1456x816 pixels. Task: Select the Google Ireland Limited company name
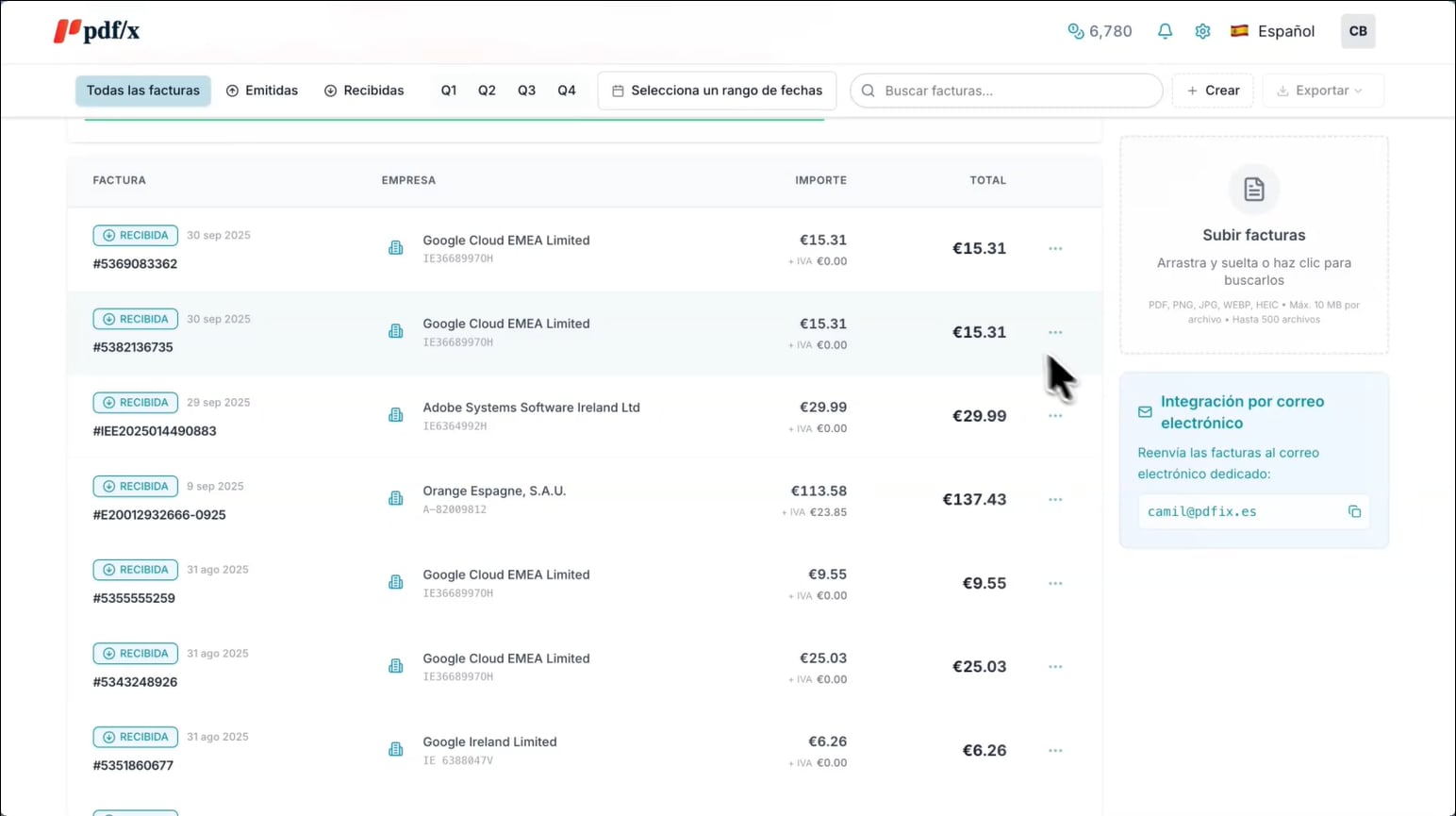489,741
